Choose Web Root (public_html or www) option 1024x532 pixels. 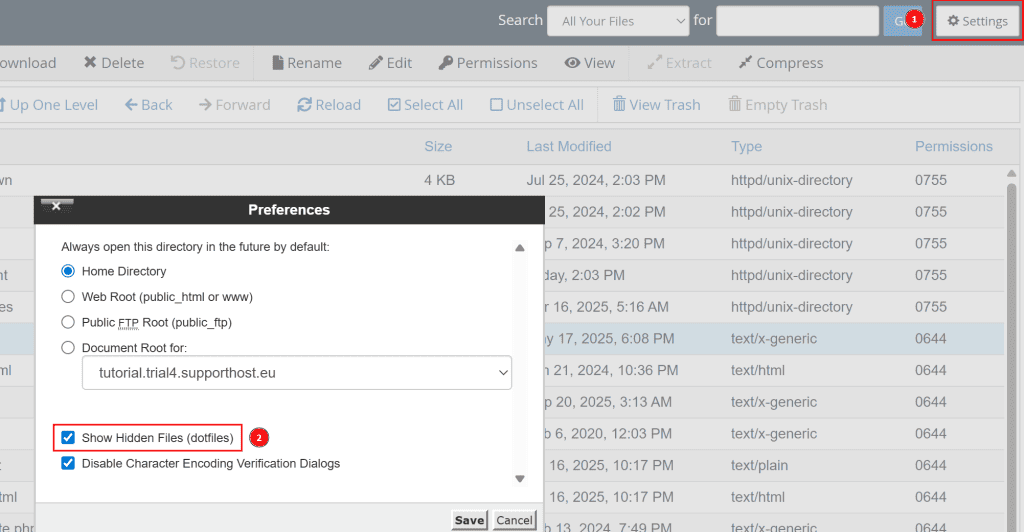click(x=68, y=297)
